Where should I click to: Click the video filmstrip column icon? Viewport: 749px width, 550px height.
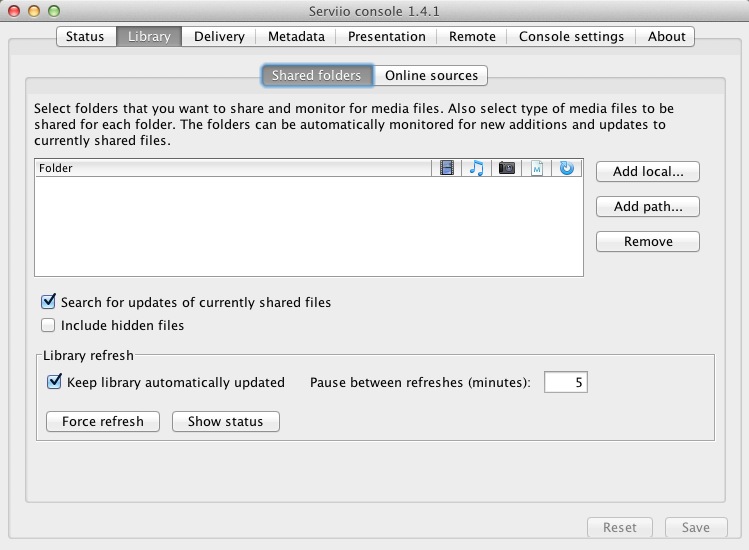(447, 168)
